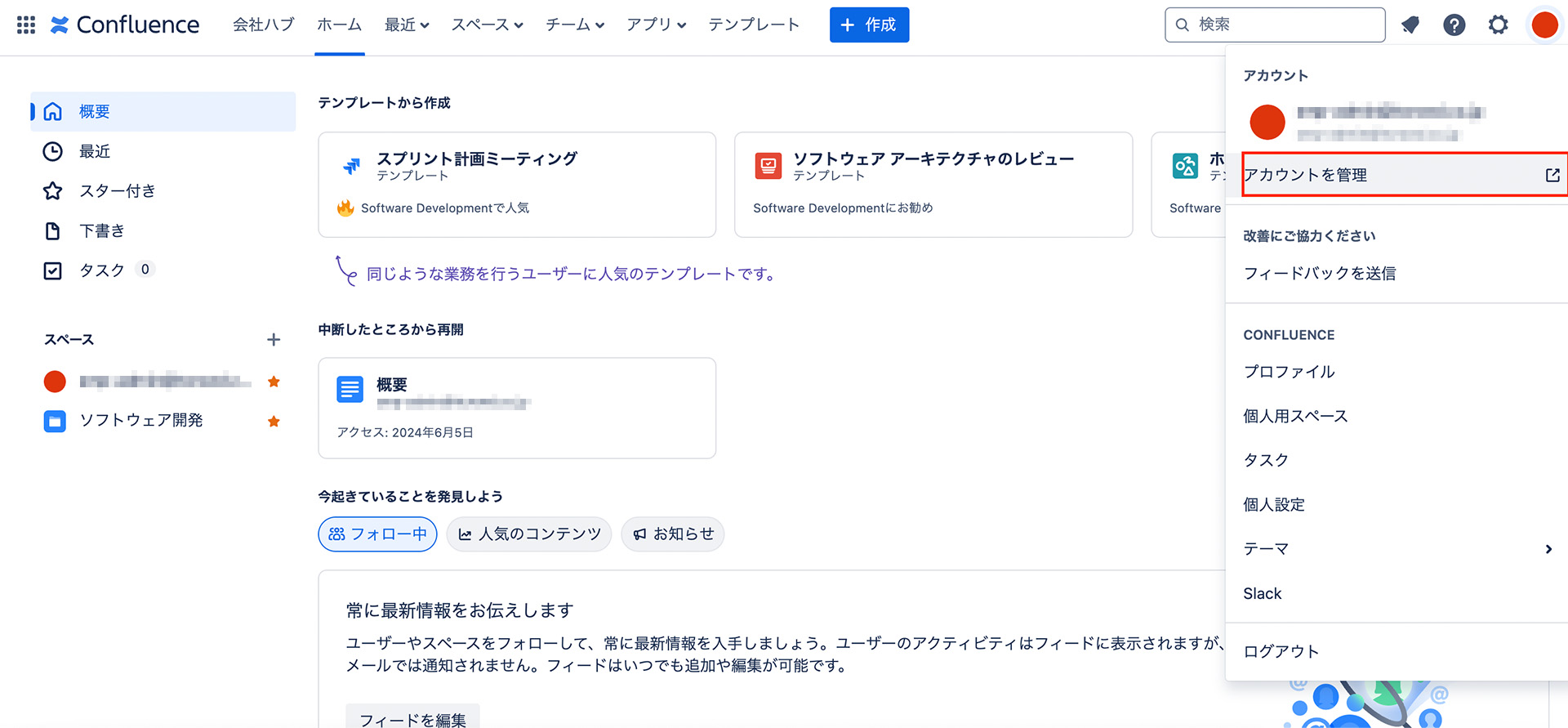
Task: Expand the 最近 dropdown menu
Action: coord(407,25)
